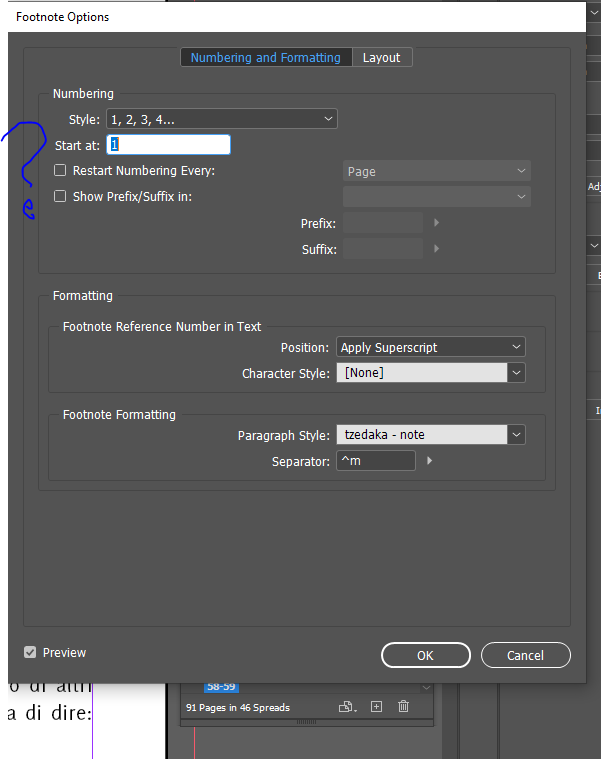Click the Edit page size icon
601x759 pixels.
coord(347,707)
